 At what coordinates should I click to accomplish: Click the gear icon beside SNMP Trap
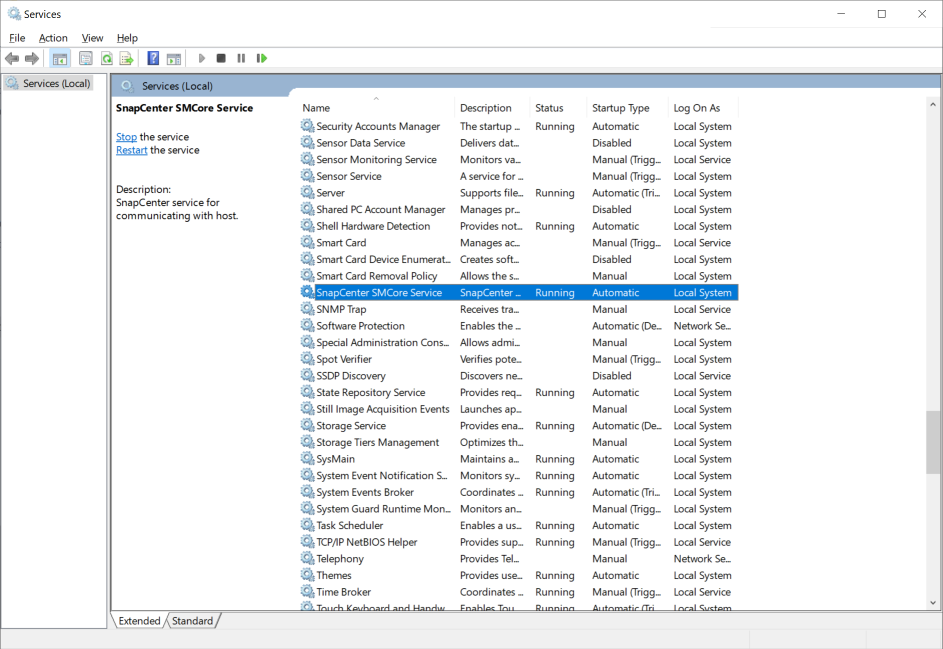tap(307, 310)
